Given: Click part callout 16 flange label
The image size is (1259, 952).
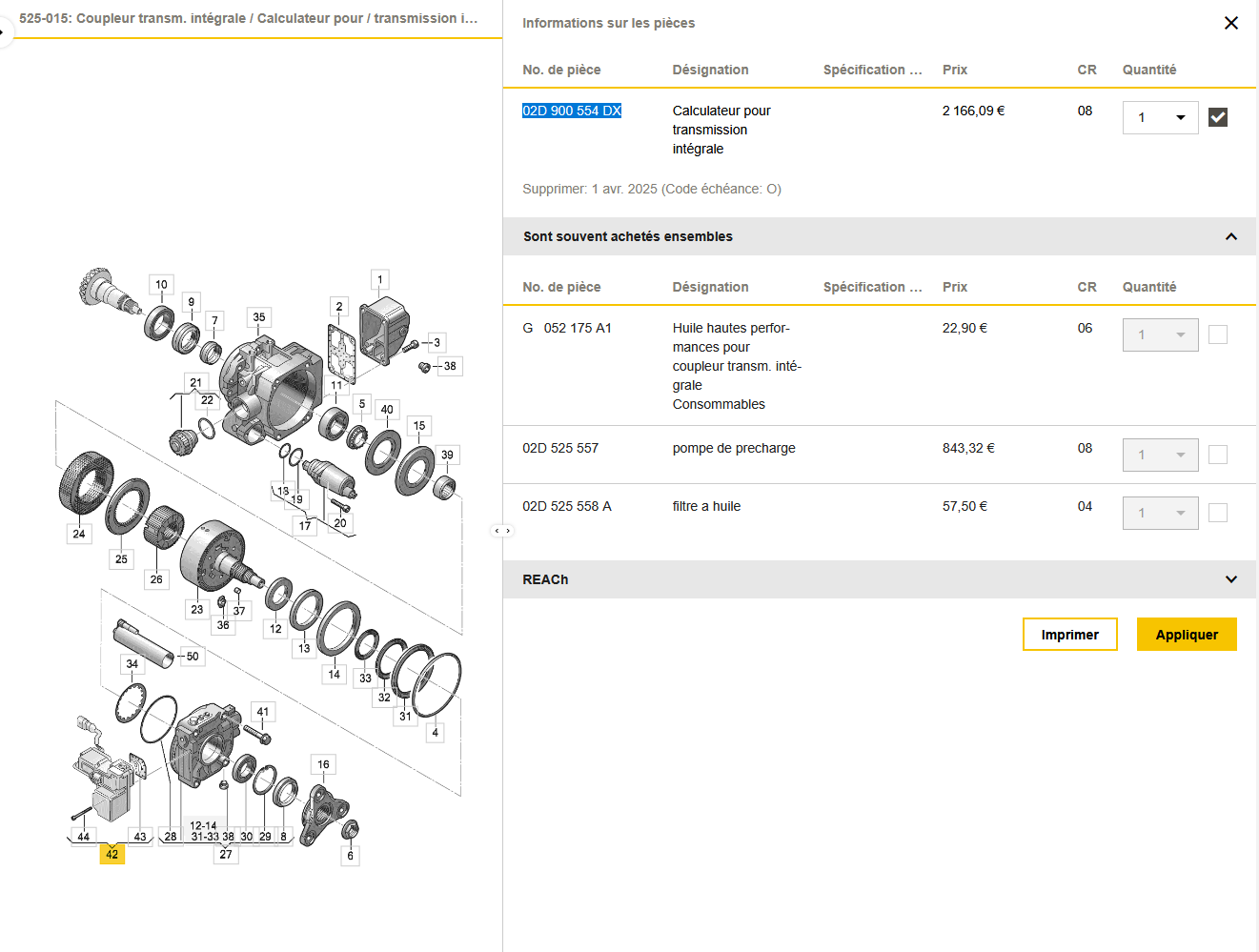Looking at the screenshot, I should (x=323, y=764).
